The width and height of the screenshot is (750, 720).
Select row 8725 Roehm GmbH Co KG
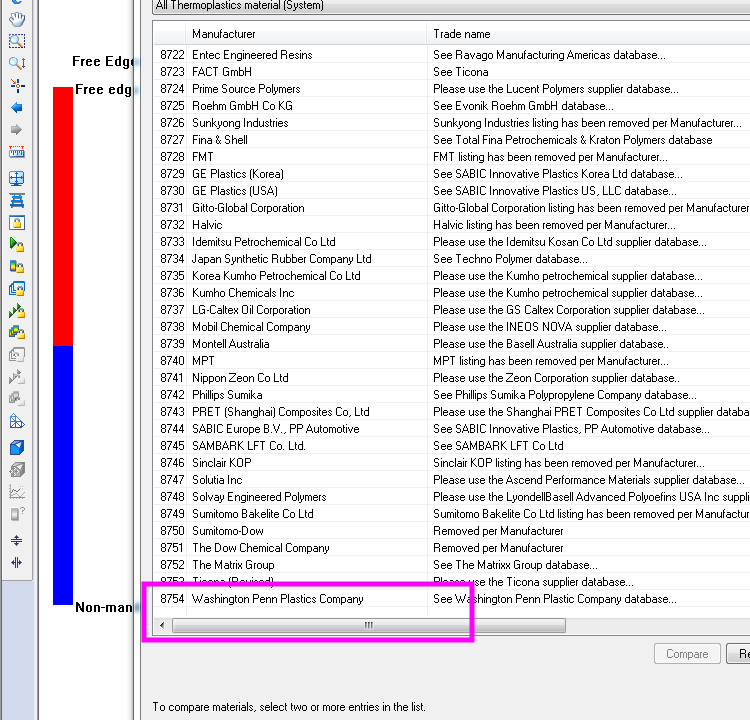pyautogui.click(x=452, y=106)
